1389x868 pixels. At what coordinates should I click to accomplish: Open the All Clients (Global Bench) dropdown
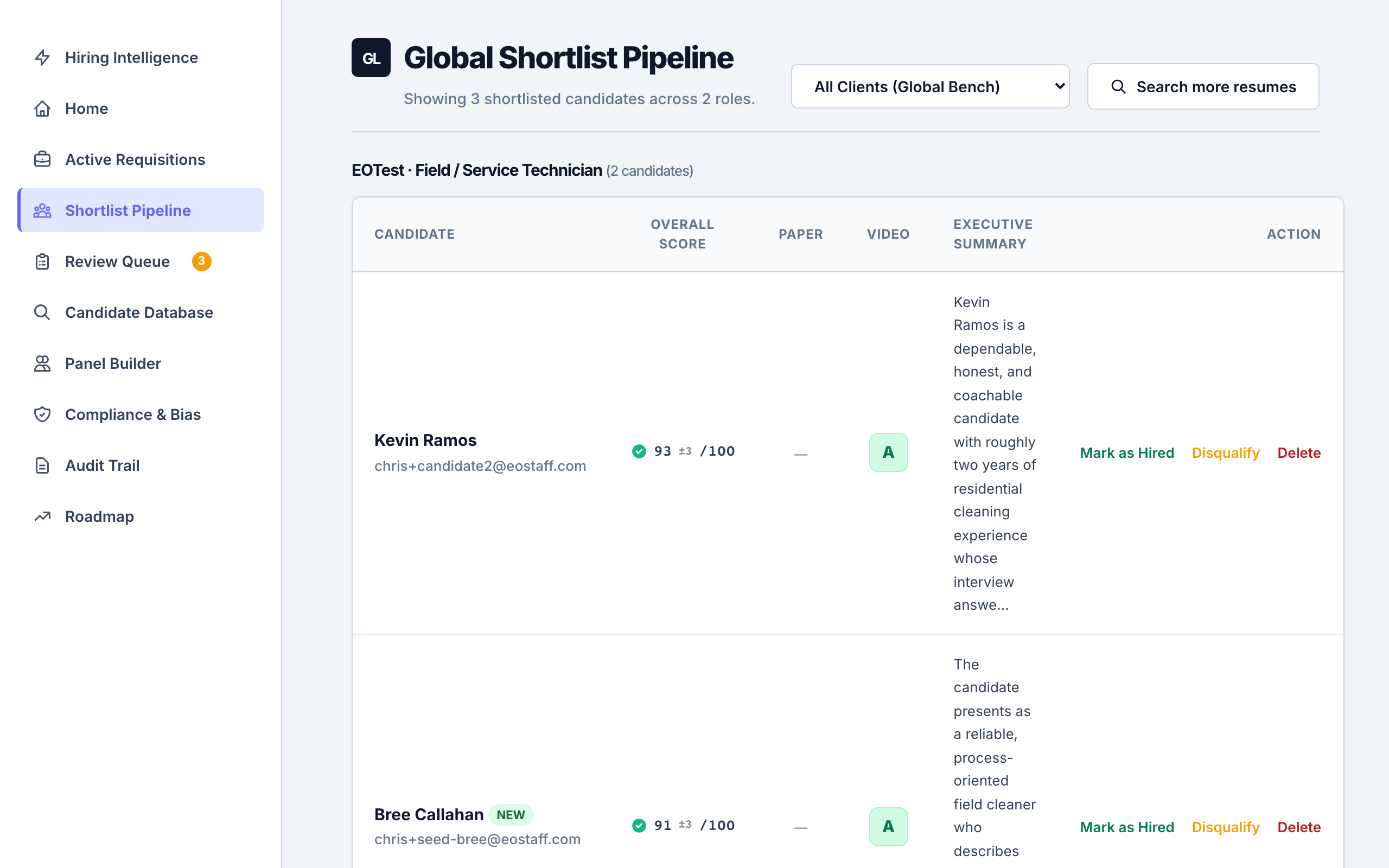[930, 86]
